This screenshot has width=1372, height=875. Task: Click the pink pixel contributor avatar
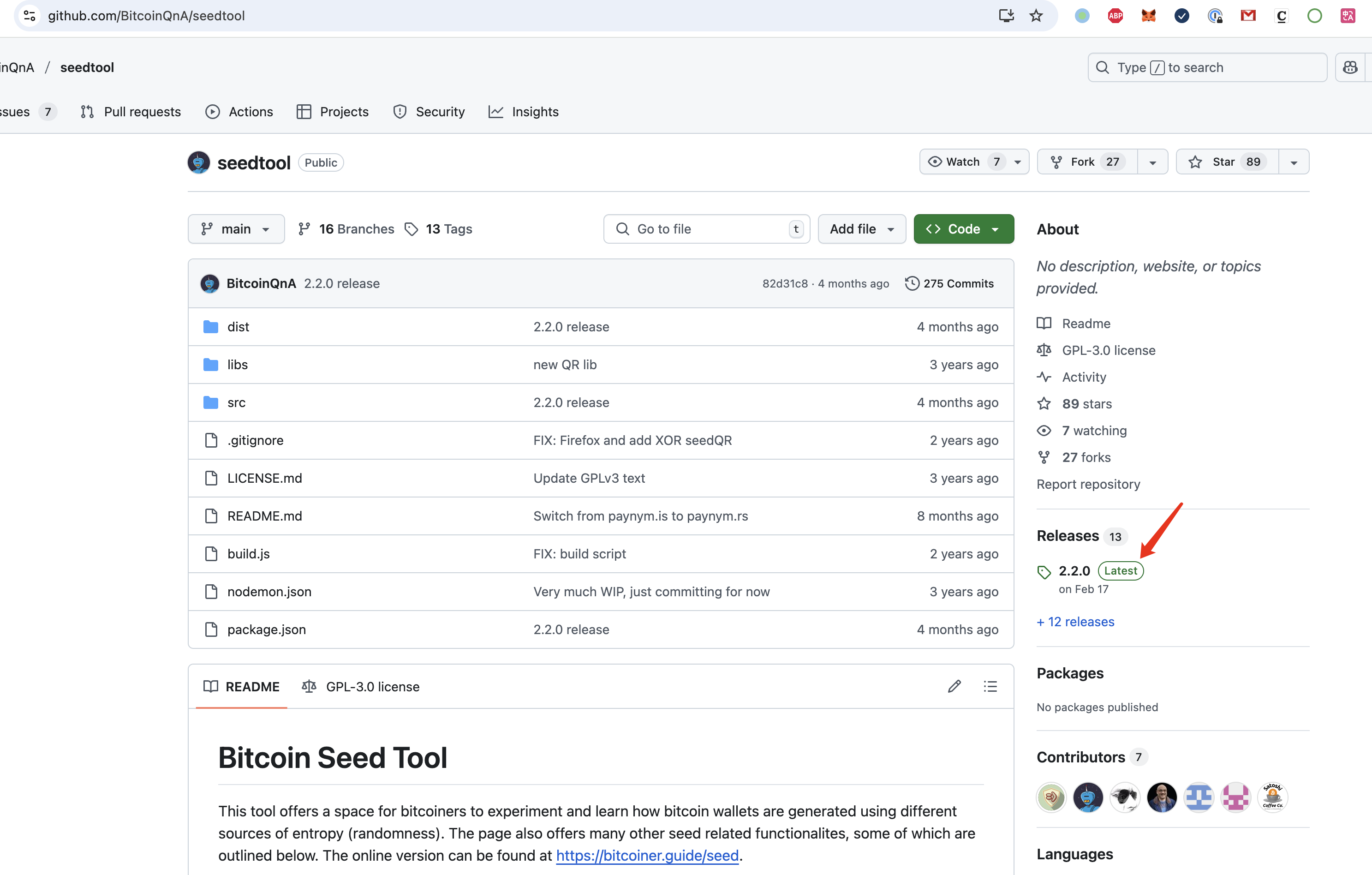point(1235,797)
